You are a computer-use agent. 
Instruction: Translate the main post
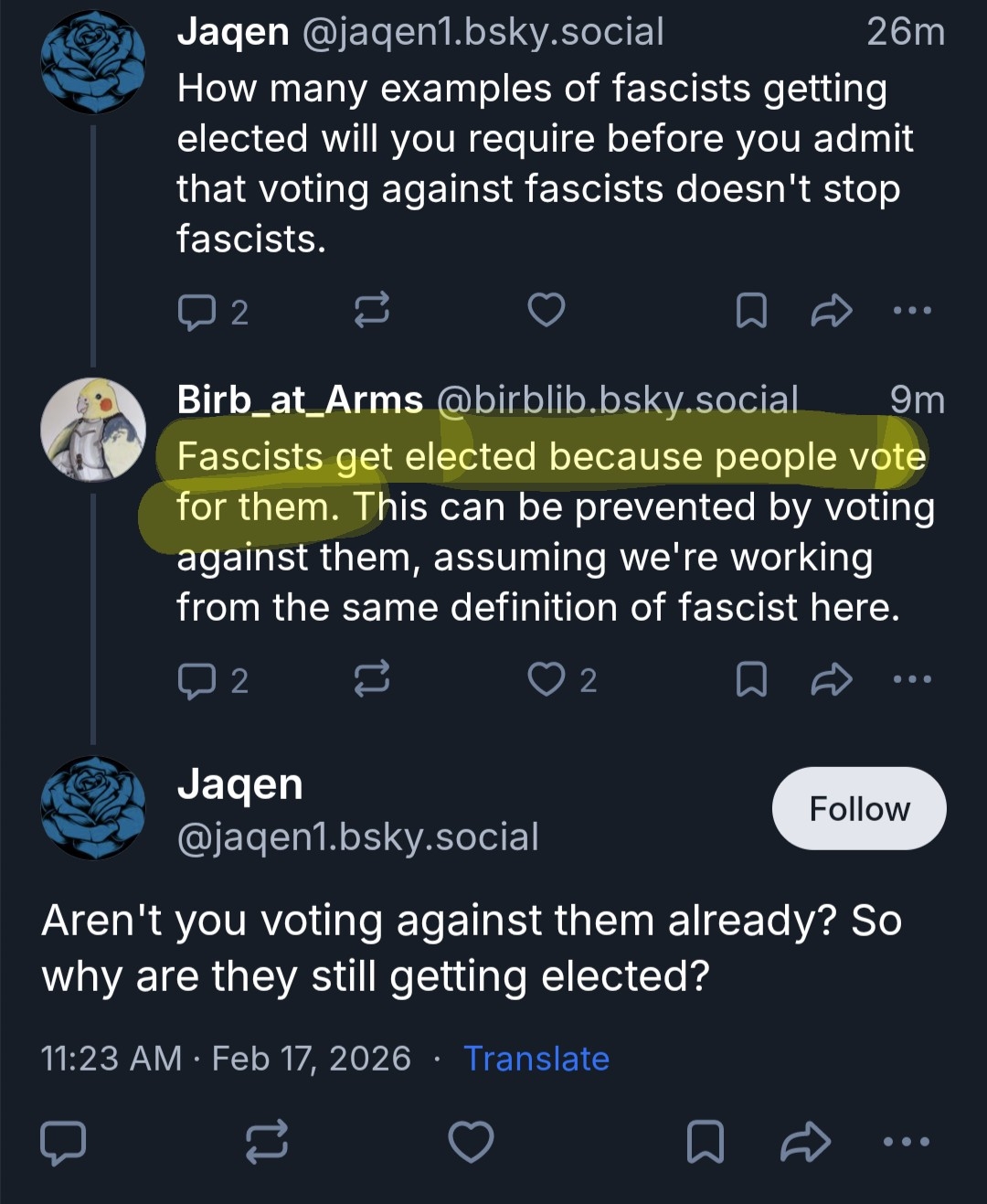point(536,1058)
